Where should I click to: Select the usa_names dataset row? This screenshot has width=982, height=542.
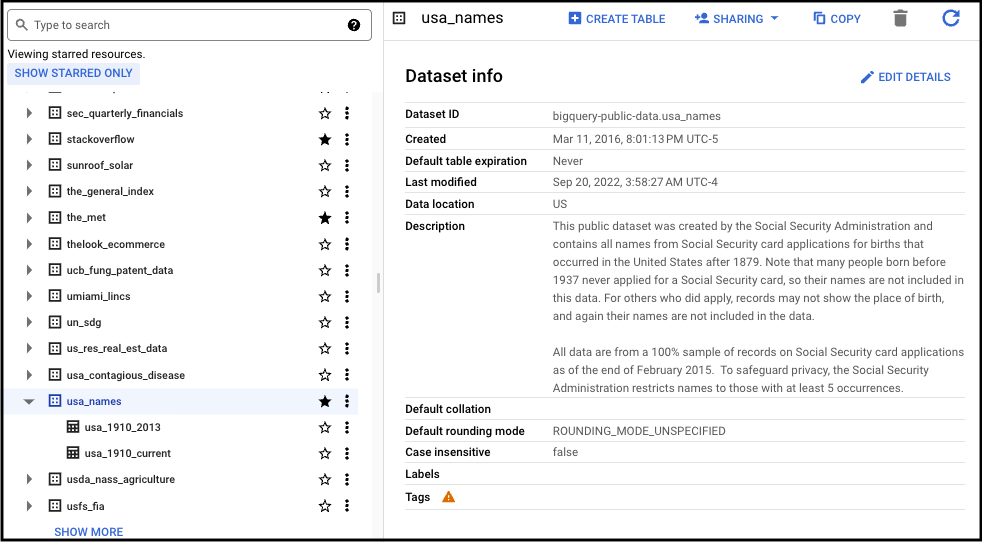[182, 401]
